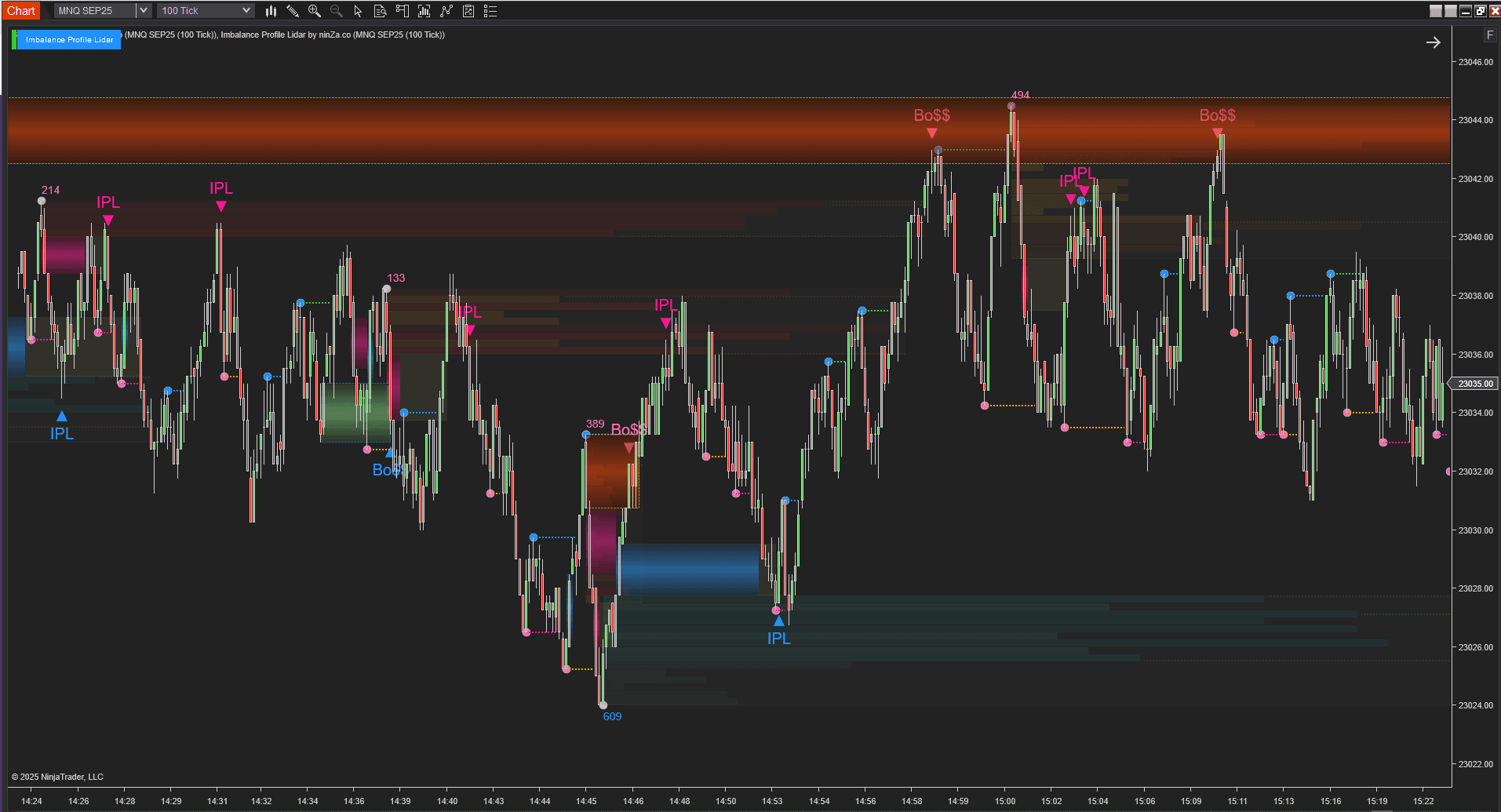Viewport: 1501px width, 812px height.
Task: Select the drawing tools pencil icon
Action: click(x=293, y=11)
